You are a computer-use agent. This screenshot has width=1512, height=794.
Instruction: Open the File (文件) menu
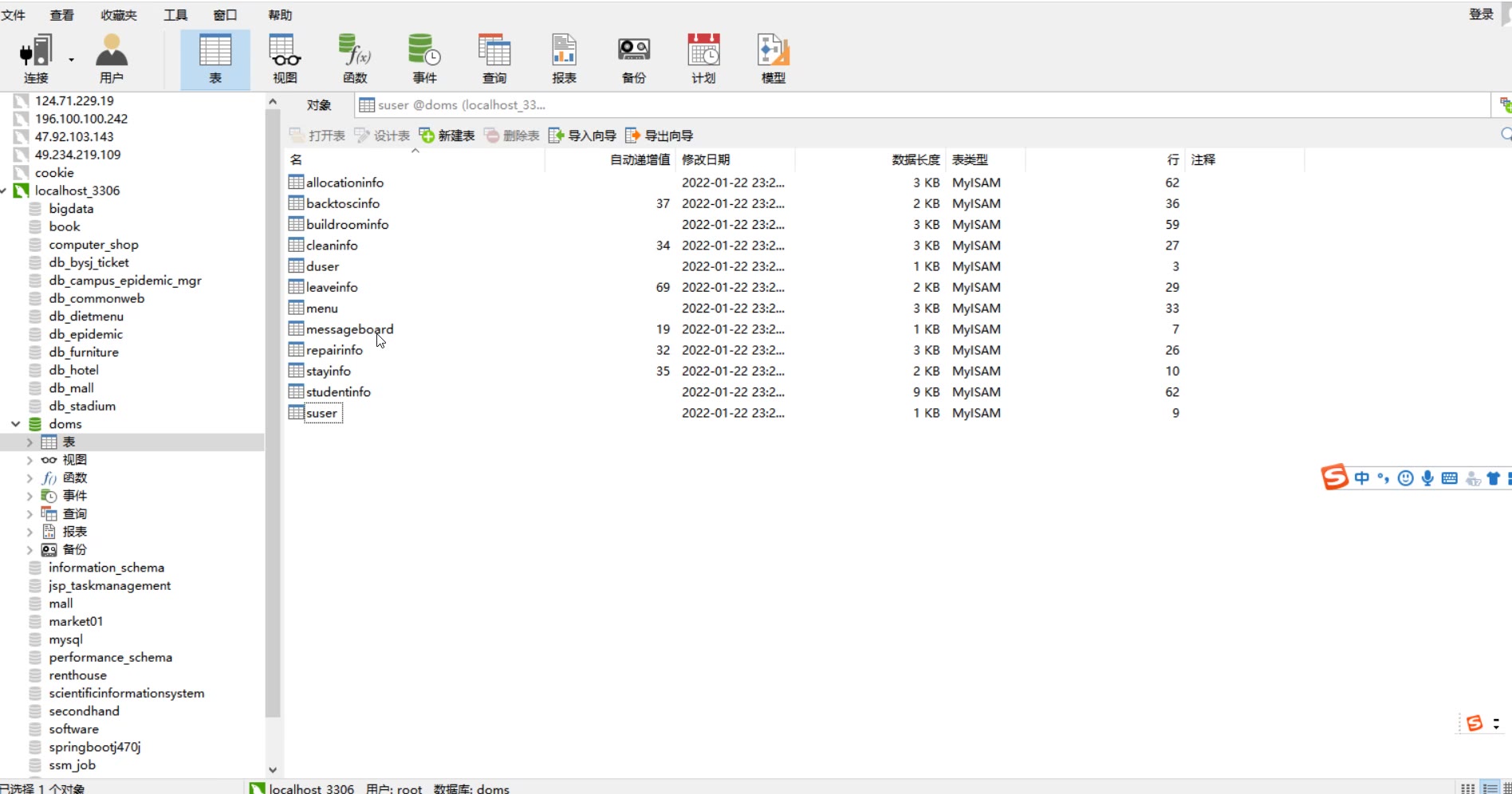(x=13, y=15)
